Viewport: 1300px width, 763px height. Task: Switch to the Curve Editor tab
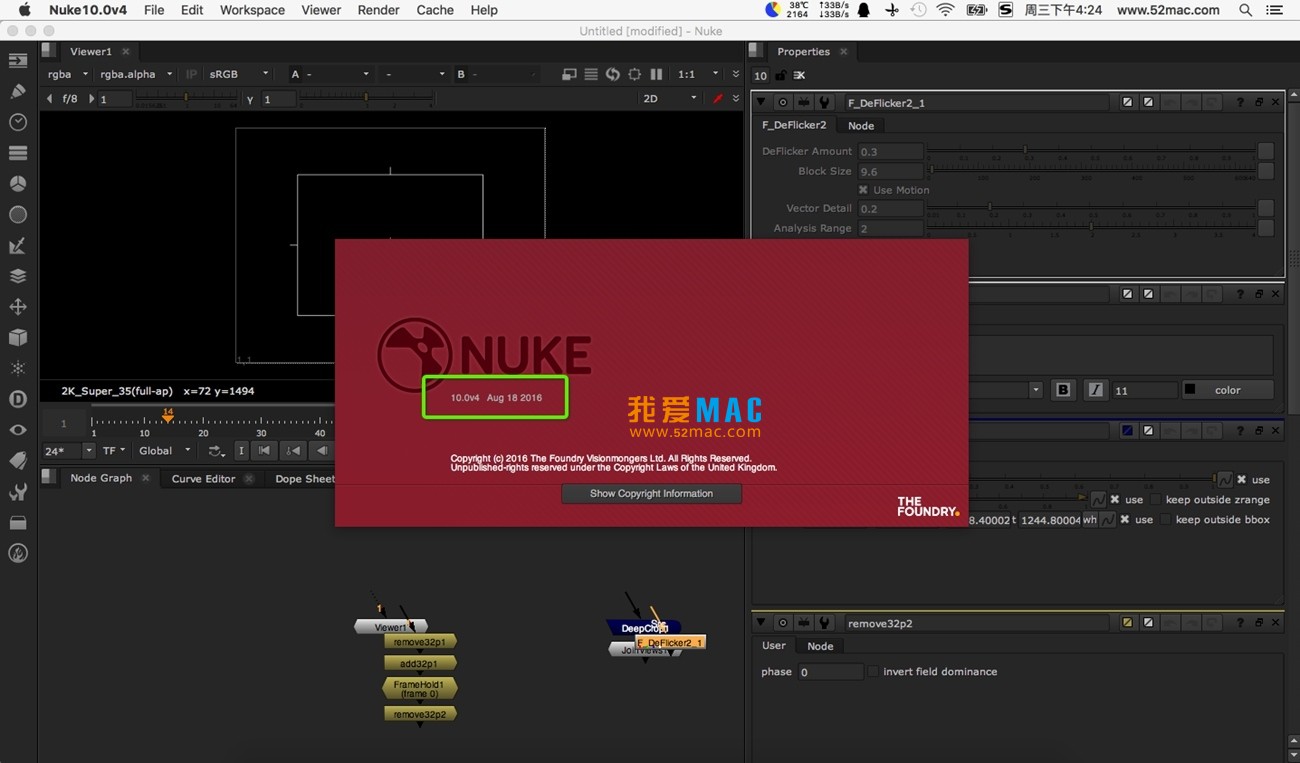[x=203, y=479]
